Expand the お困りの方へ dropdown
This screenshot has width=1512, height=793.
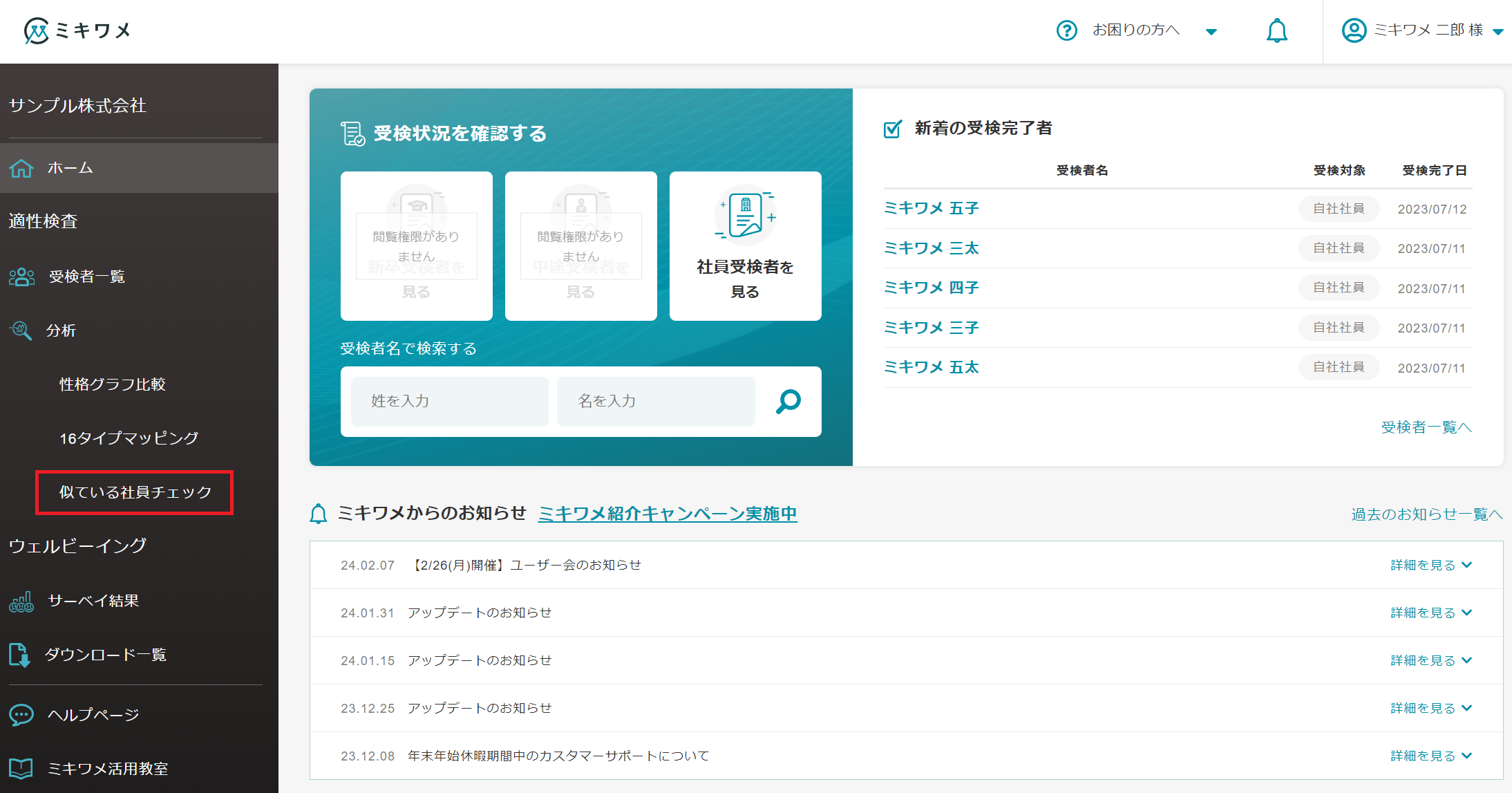(1212, 32)
